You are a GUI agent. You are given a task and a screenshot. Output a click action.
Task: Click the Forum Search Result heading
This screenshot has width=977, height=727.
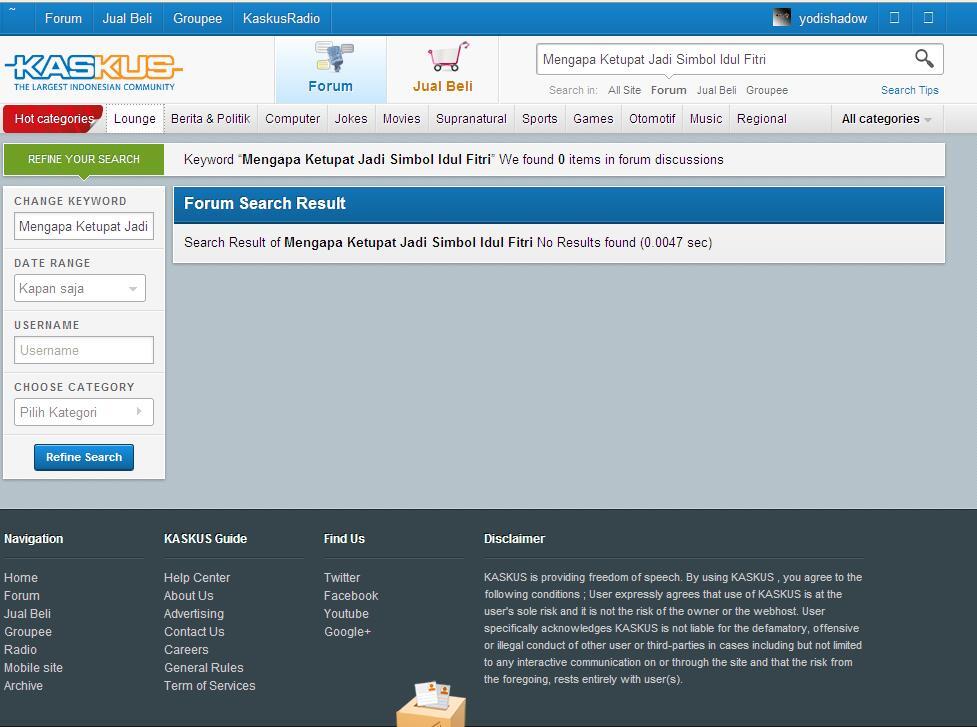point(265,203)
